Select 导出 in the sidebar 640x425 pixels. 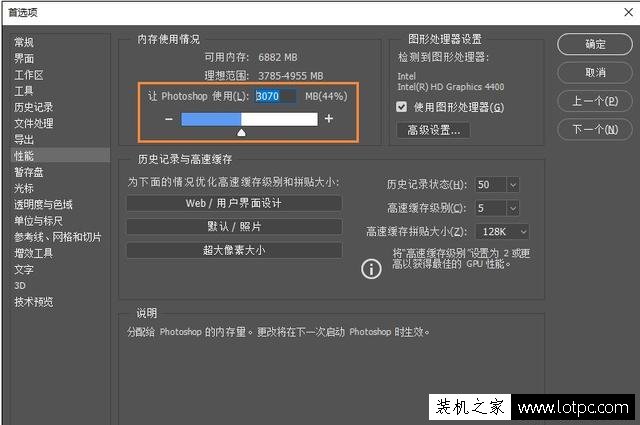(24, 140)
